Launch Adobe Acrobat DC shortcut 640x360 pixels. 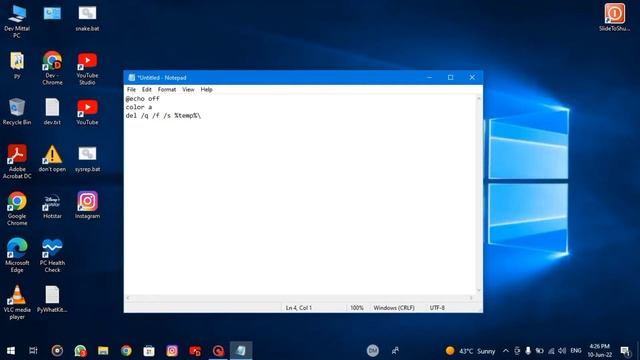point(17,162)
